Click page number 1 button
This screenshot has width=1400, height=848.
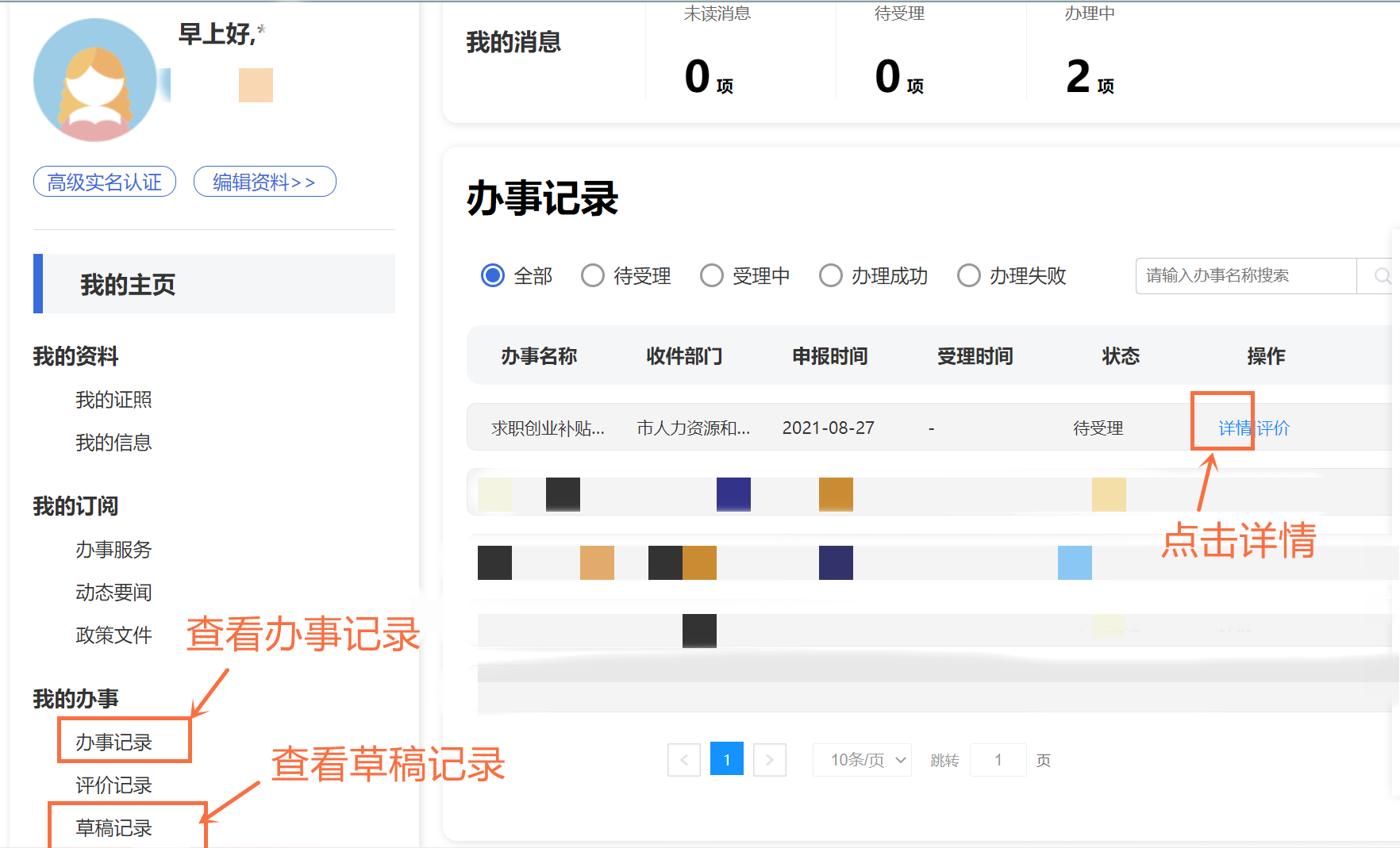point(727,759)
